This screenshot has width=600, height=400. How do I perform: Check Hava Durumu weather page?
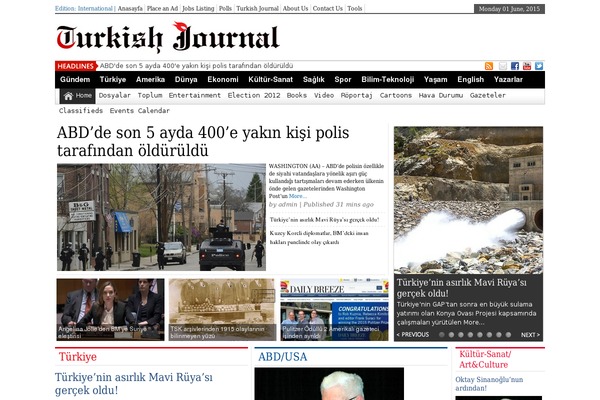(x=441, y=95)
